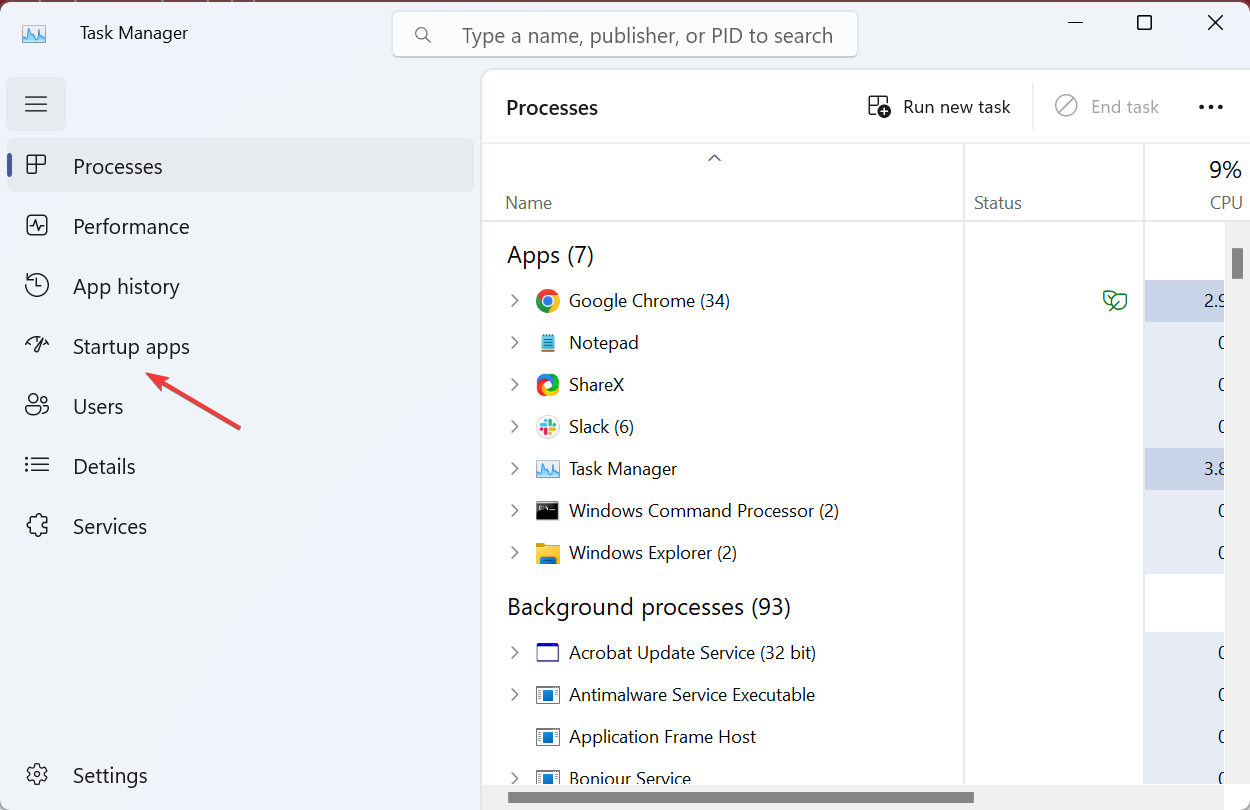Select the Apps (7) group header
This screenshot has height=810, width=1250.
[x=550, y=255]
